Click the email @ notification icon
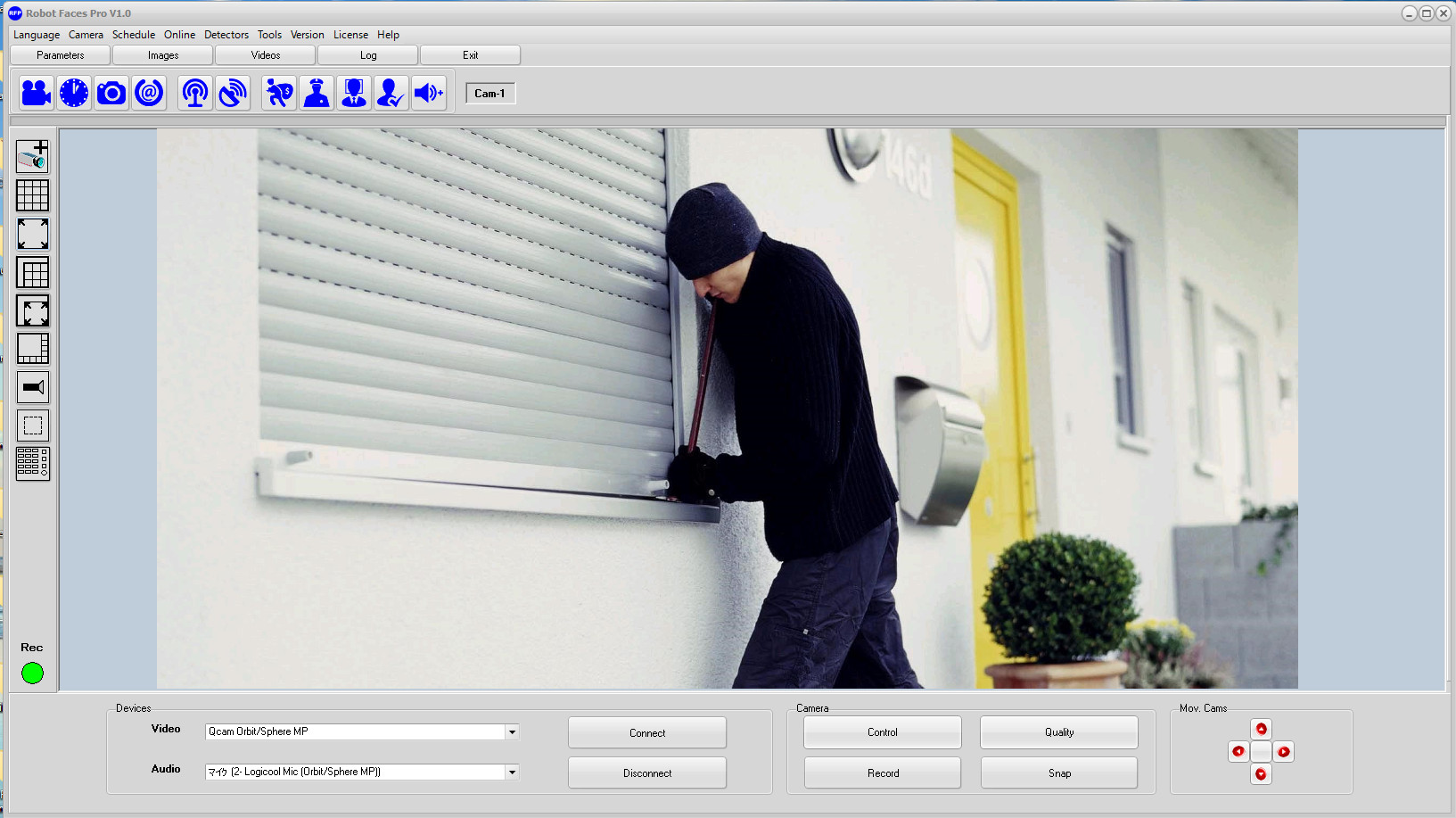 click(x=149, y=93)
